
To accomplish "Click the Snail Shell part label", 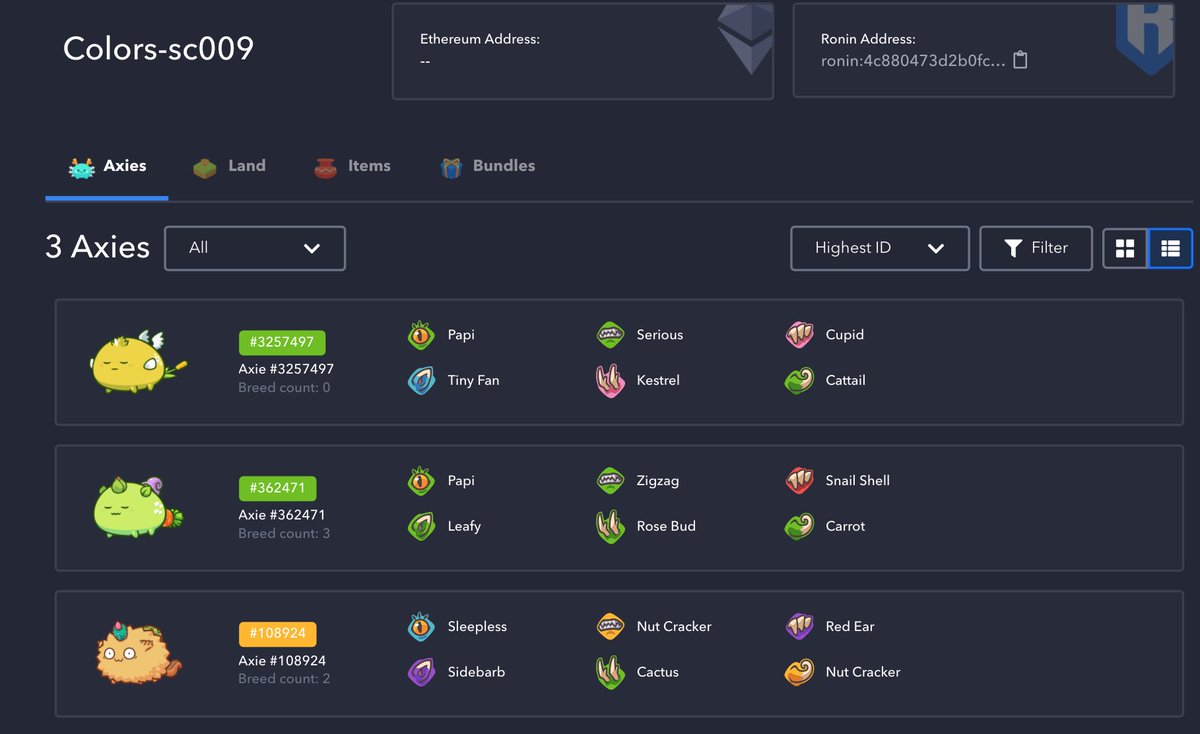I will [x=858, y=481].
